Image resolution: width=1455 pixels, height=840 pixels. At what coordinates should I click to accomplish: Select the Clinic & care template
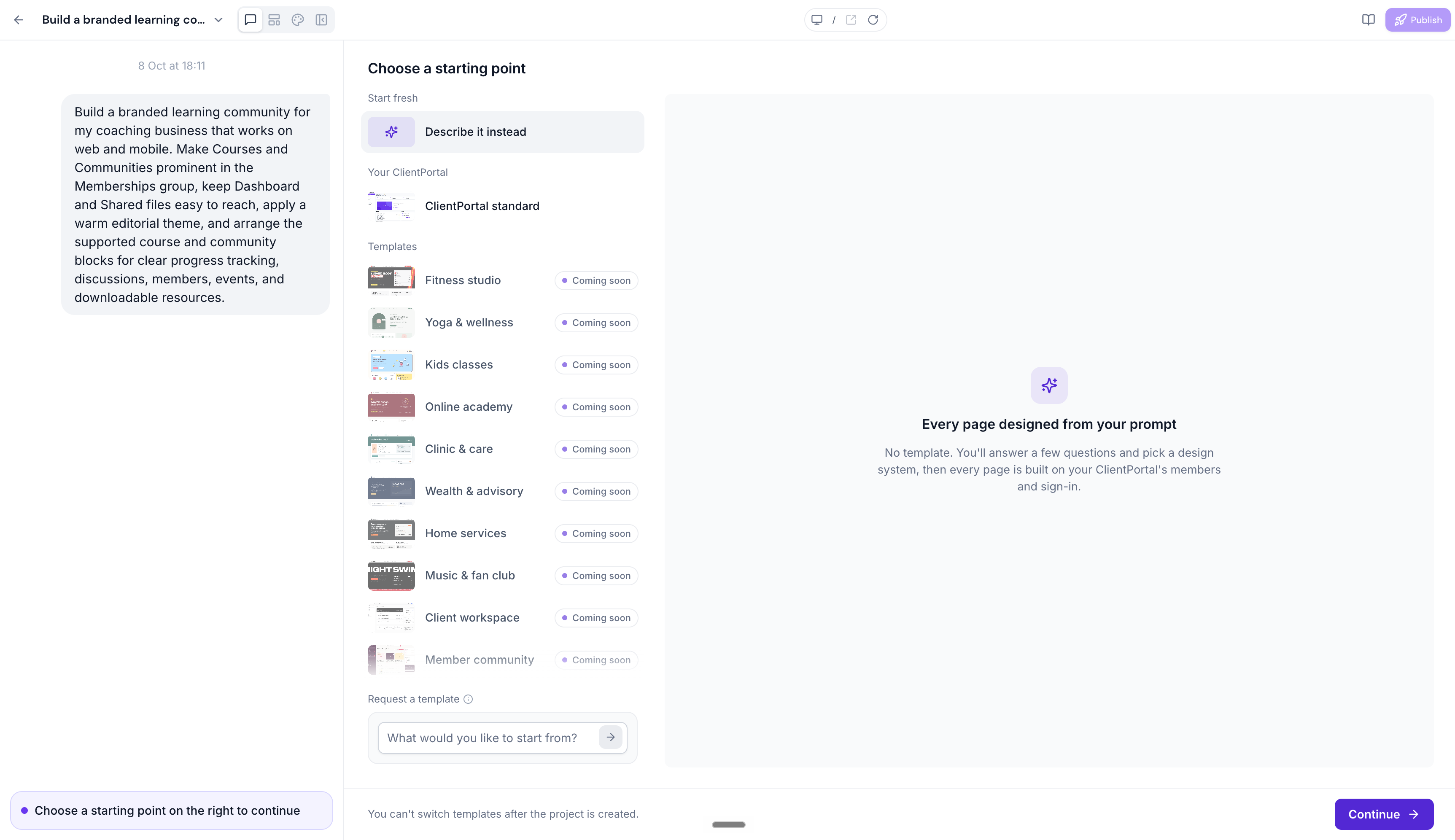tap(502, 449)
